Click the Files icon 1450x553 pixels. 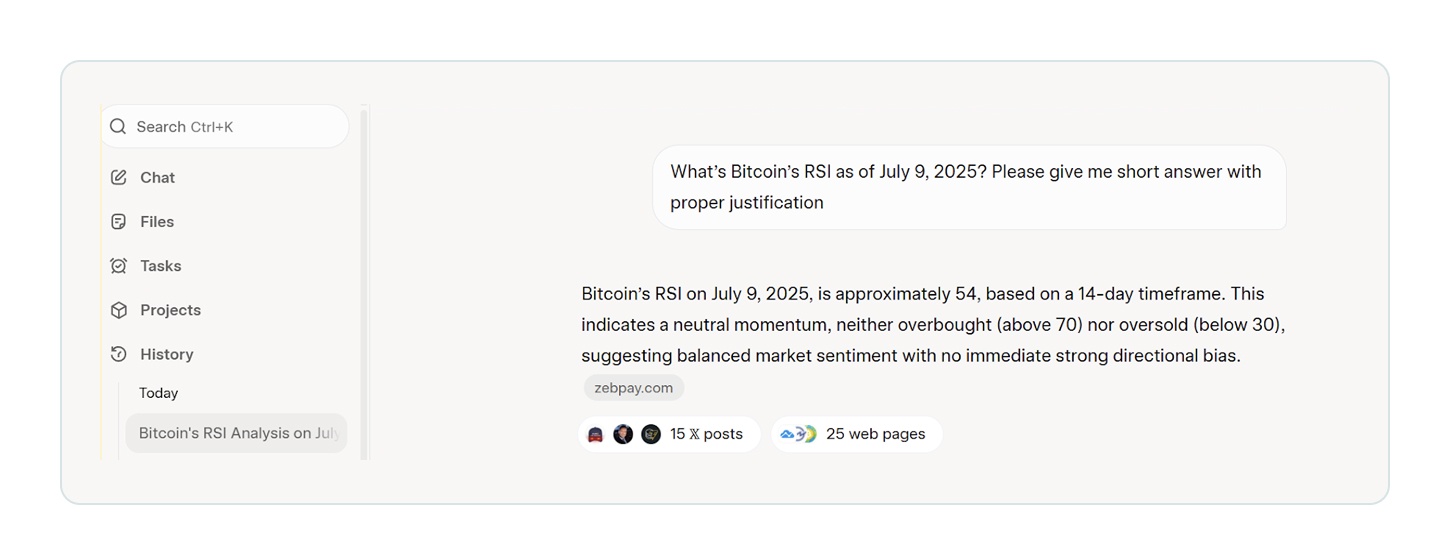point(118,222)
